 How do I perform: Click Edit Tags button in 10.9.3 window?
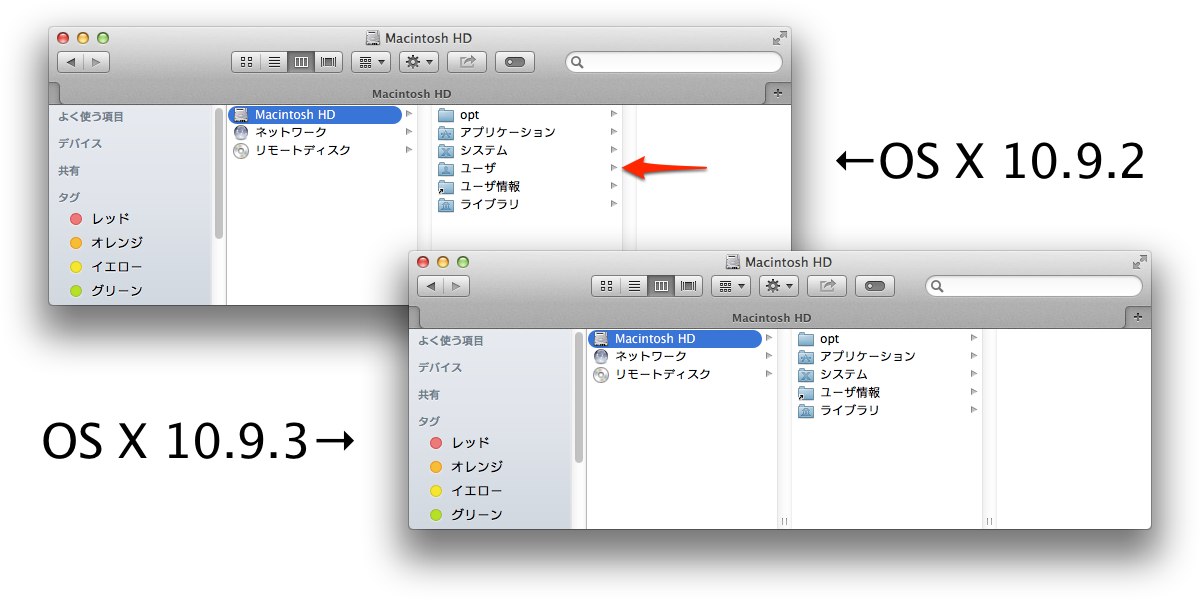pos(875,286)
